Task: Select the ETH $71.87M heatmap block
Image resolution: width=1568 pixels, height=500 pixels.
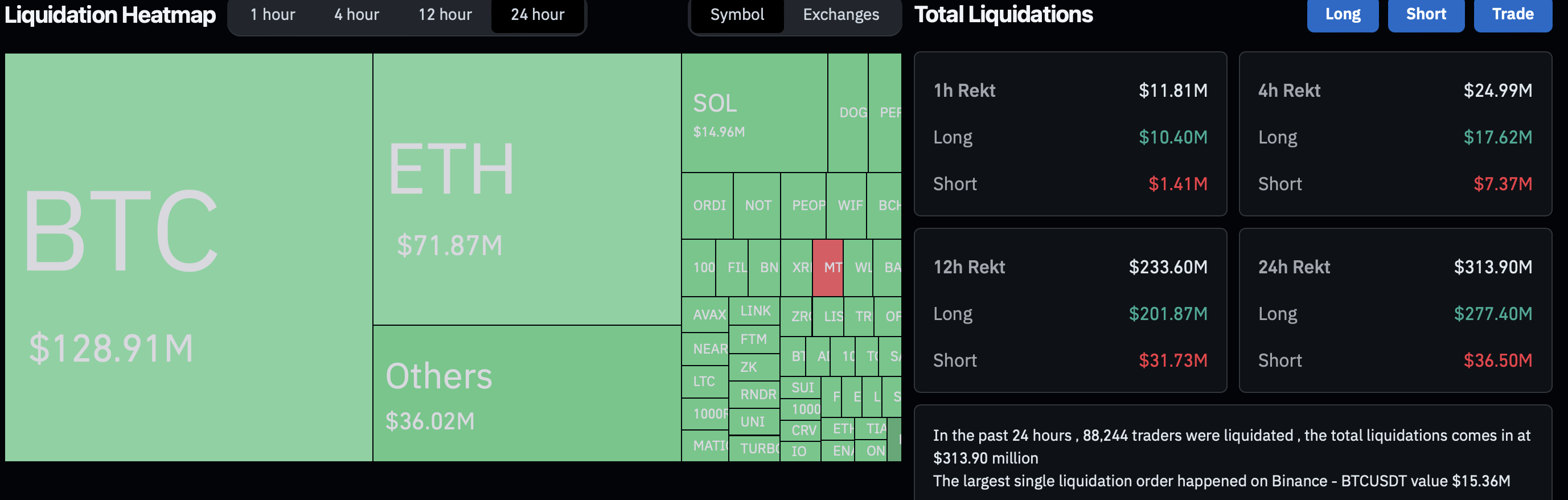Action: (x=527, y=189)
